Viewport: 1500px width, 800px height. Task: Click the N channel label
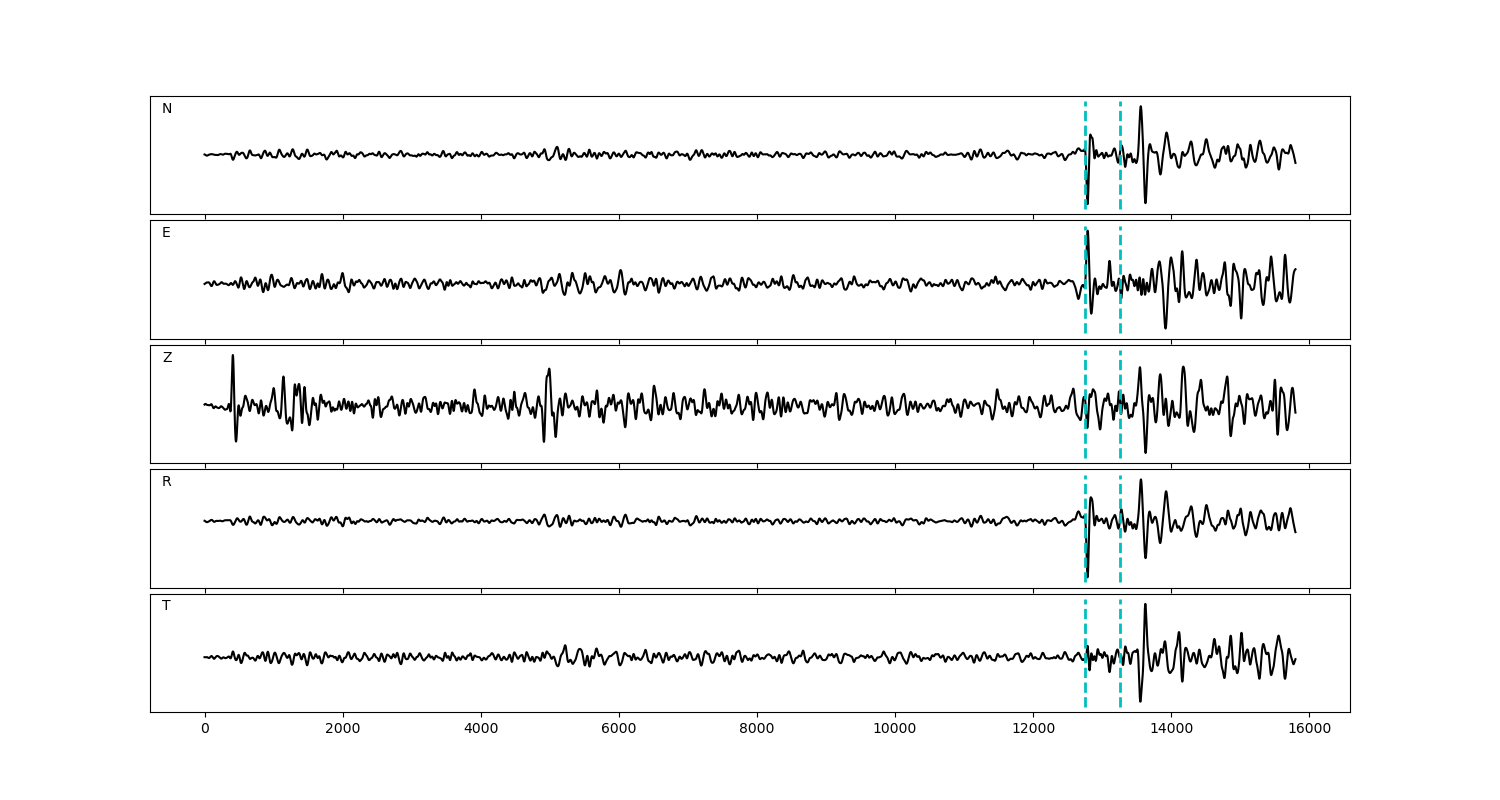pos(167,109)
